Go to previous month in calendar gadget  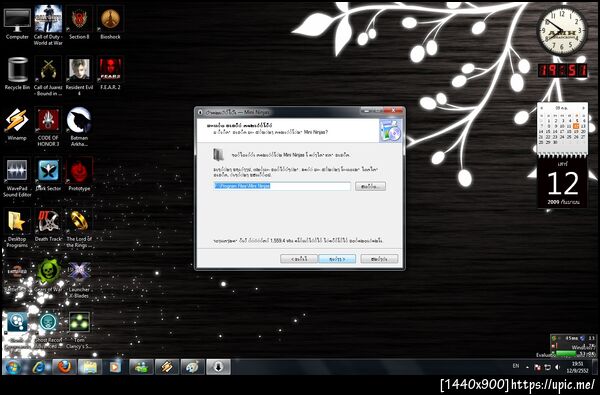[x=542, y=108]
